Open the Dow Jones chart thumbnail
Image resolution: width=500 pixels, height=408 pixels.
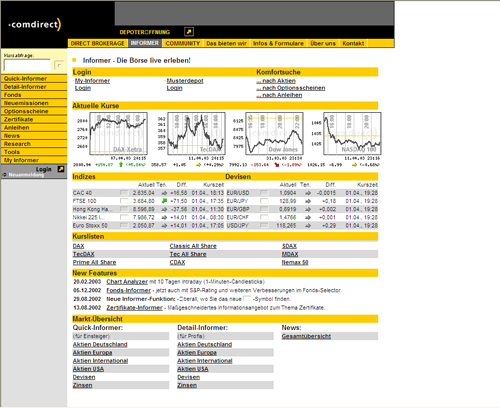[x=274, y=134]
